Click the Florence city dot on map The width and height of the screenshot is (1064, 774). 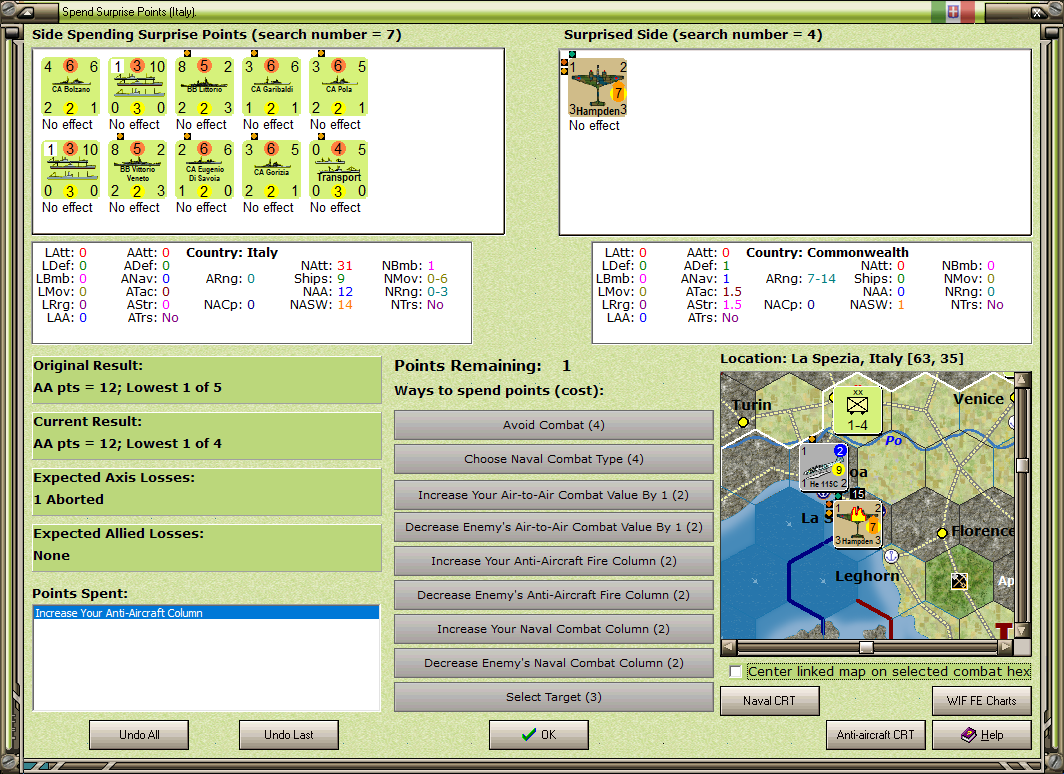942,533
